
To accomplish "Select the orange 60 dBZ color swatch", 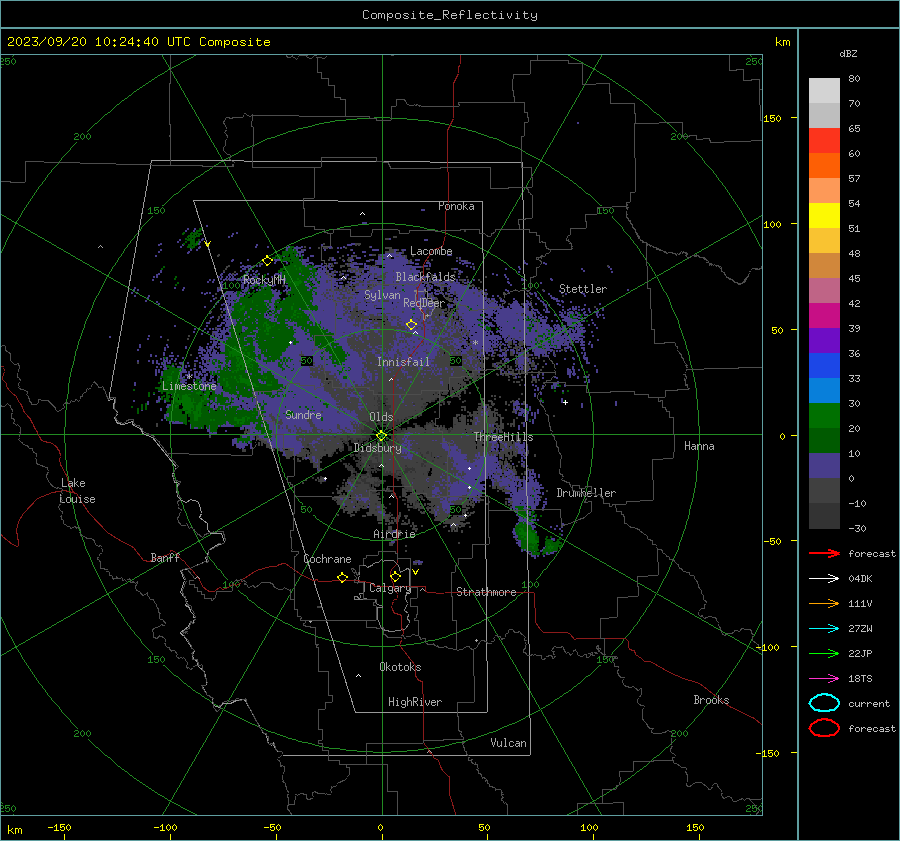I will click(824, 165).
